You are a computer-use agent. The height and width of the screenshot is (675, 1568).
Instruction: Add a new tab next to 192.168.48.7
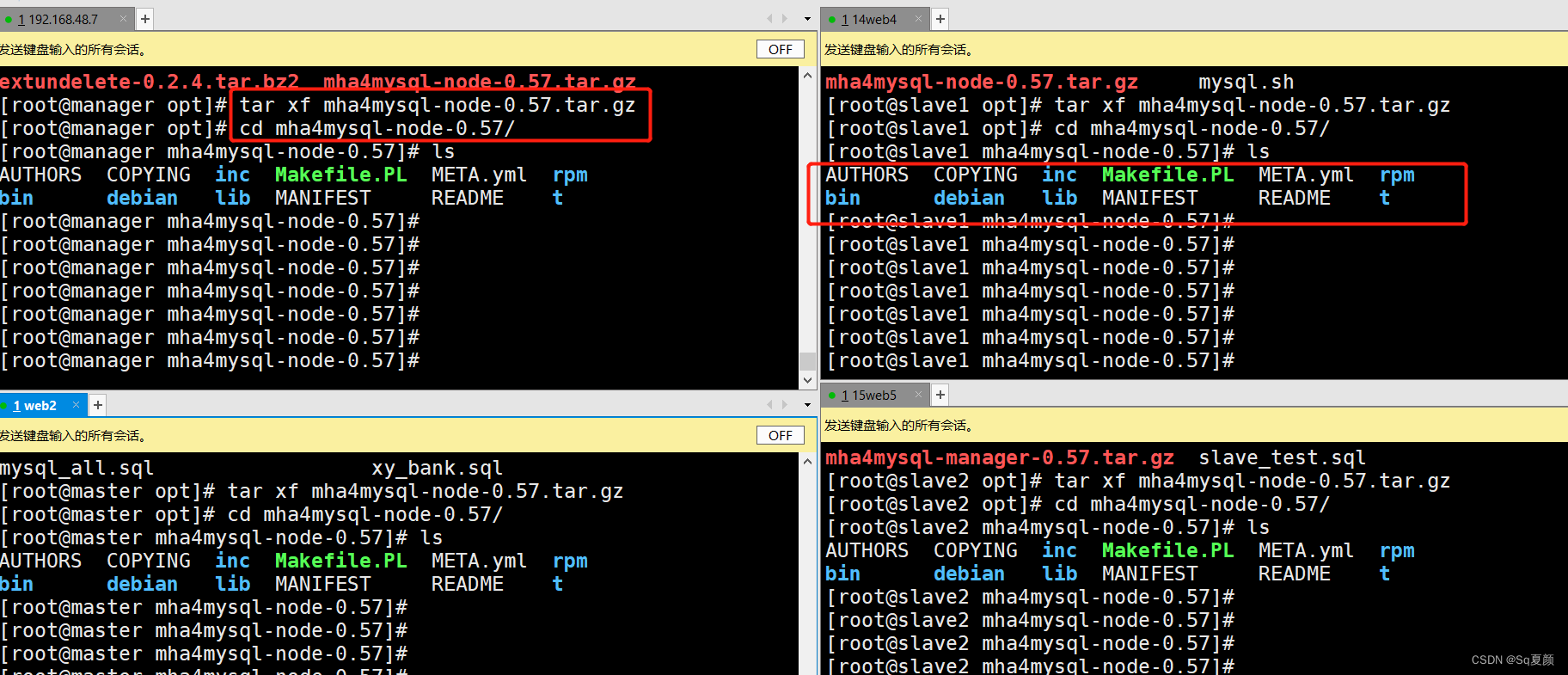coord(145,19)
